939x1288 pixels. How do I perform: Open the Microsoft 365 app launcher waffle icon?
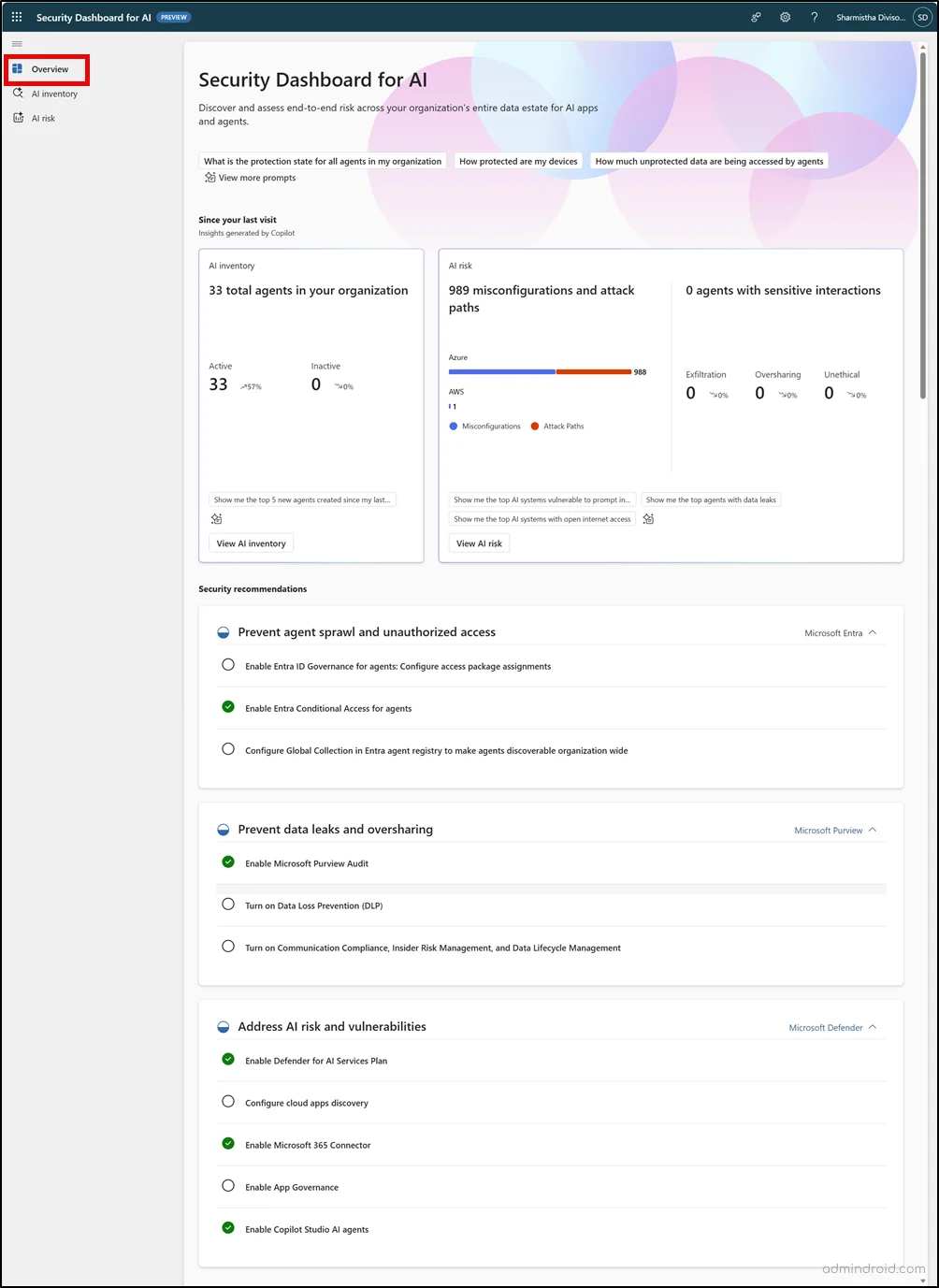click(x=16, y=16)
